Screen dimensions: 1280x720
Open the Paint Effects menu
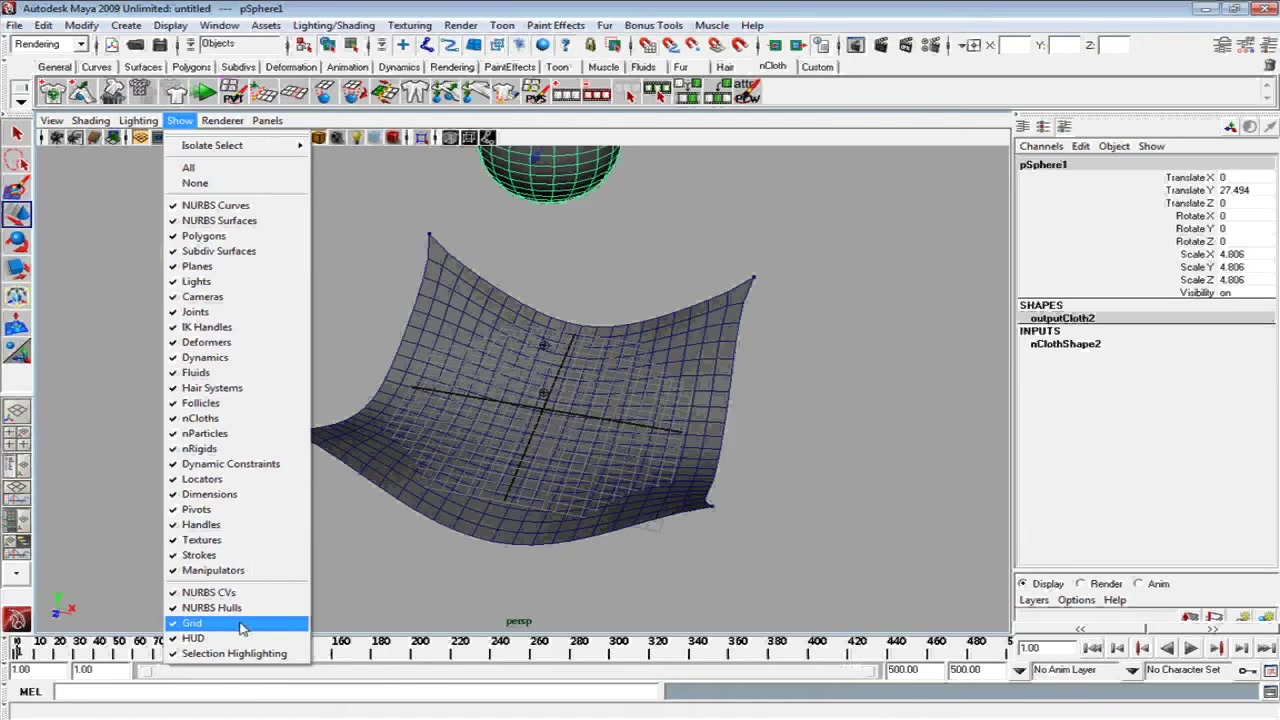[x=556, y=25]
